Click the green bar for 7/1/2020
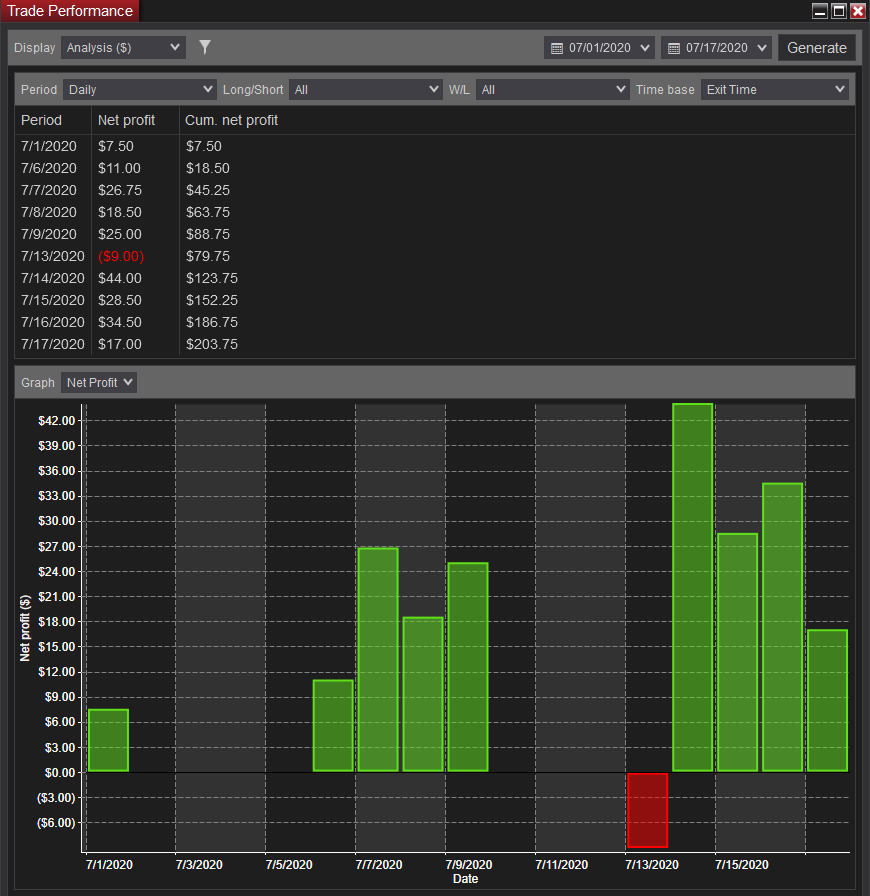Image resolution: width=870 pixels, height=896 pixels. [x=108, y=741]
